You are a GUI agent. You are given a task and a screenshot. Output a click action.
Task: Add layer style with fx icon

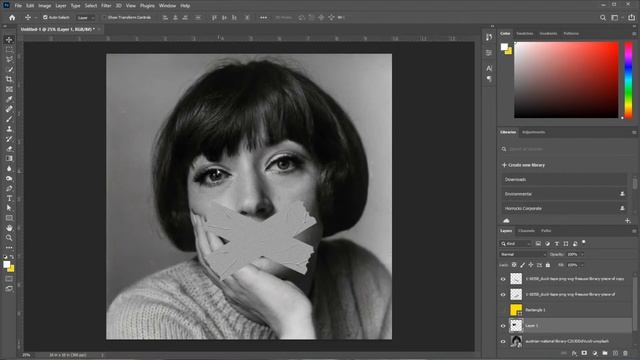[x=574, y=353]
